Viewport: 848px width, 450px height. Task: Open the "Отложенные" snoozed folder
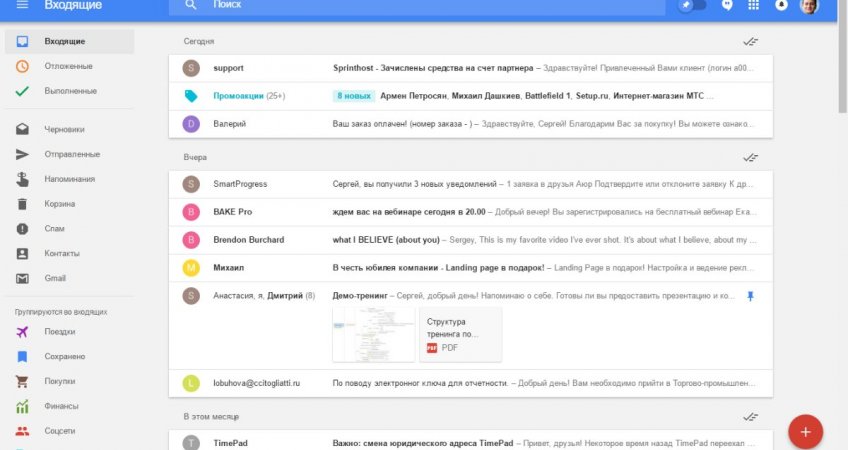coord(68,66)
